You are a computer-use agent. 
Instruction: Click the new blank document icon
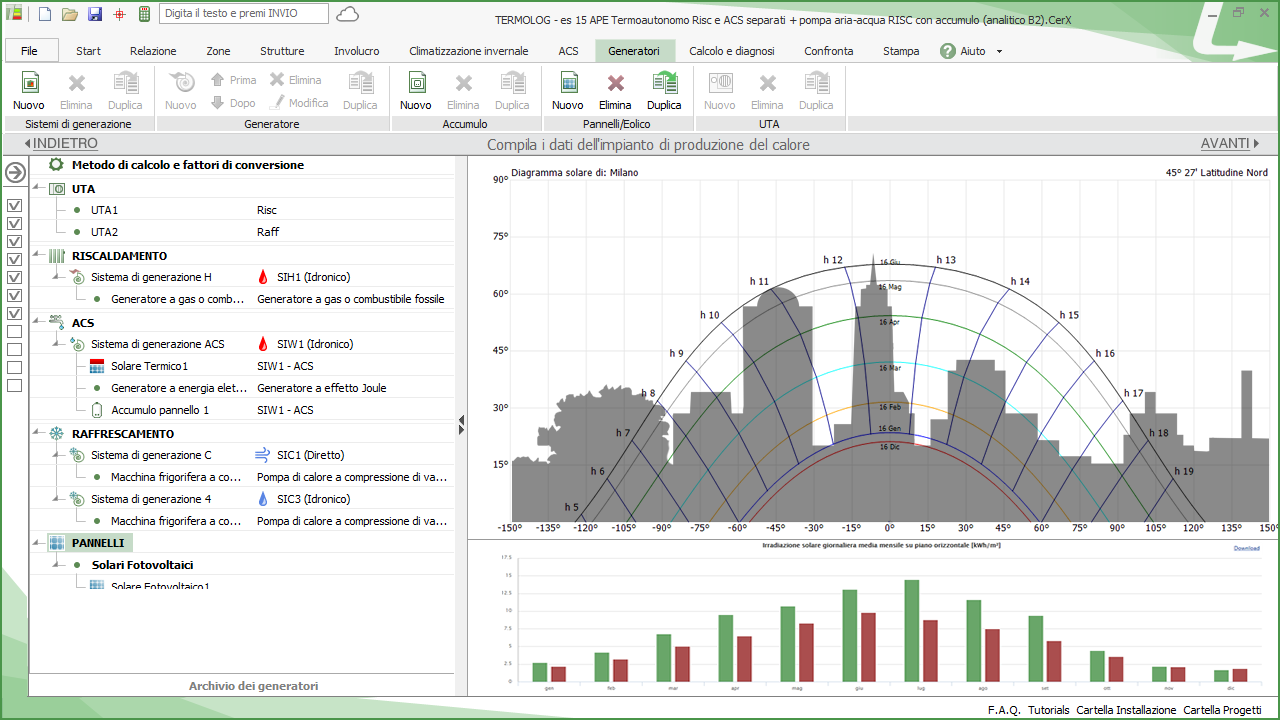click(45, 14)
